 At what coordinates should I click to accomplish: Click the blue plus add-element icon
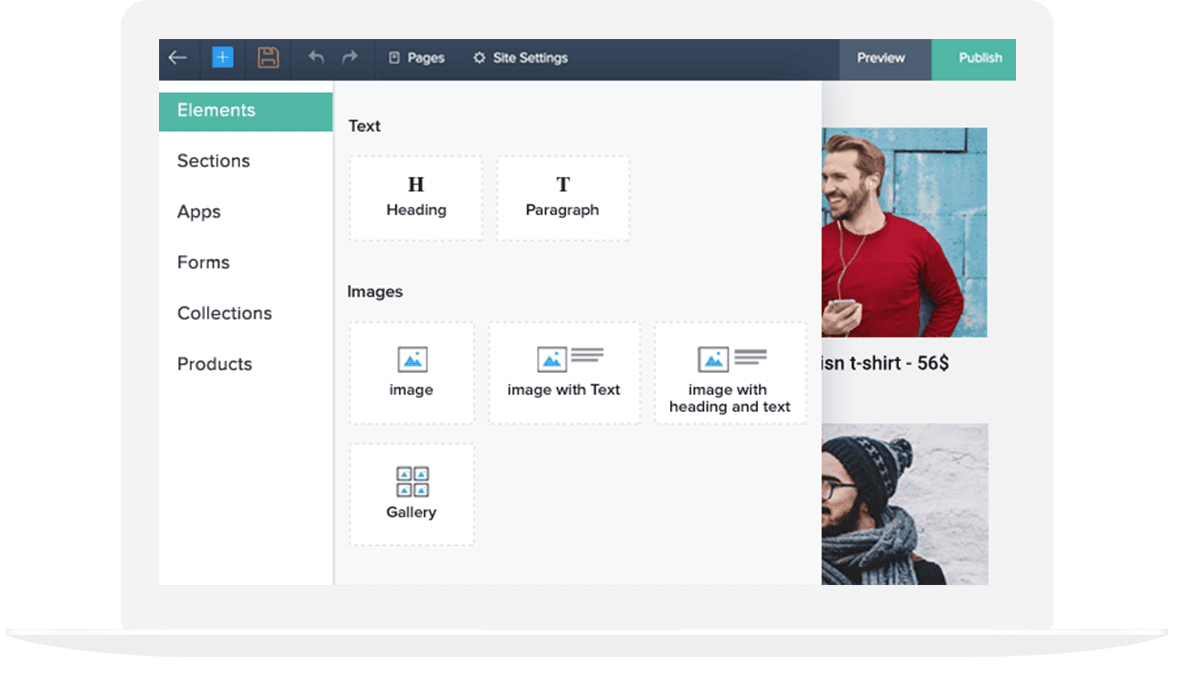[x=223, y=57]
